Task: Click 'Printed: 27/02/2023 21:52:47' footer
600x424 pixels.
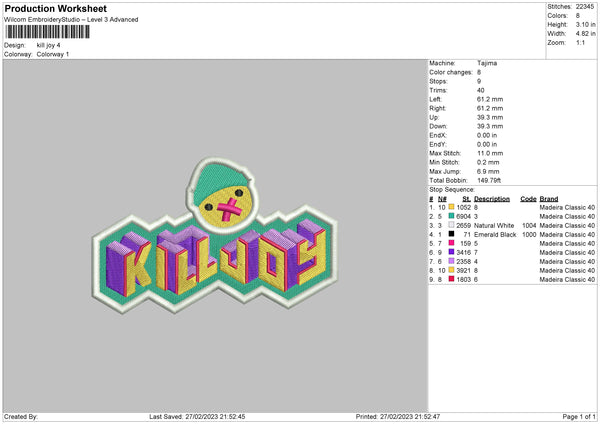Action: pos(398,417)
